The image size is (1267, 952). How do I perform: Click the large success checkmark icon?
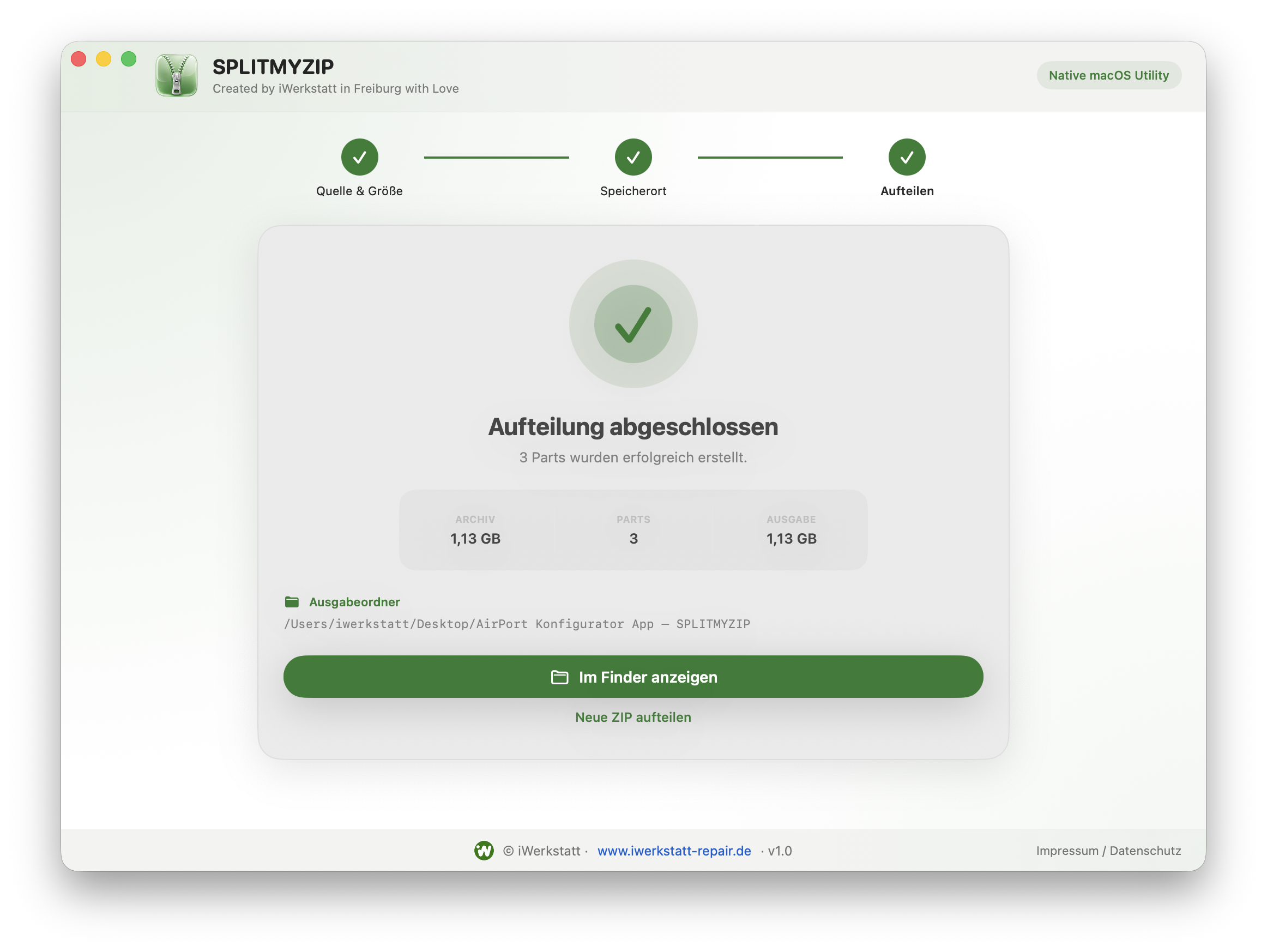pos(633,324)
